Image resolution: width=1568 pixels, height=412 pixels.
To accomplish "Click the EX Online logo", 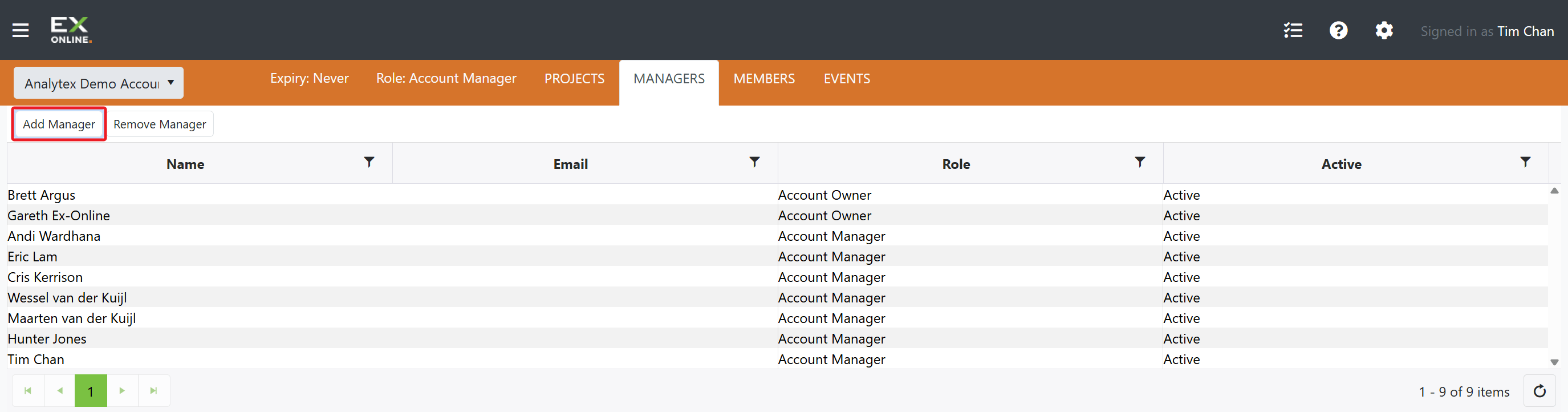I will pos(71,30).
